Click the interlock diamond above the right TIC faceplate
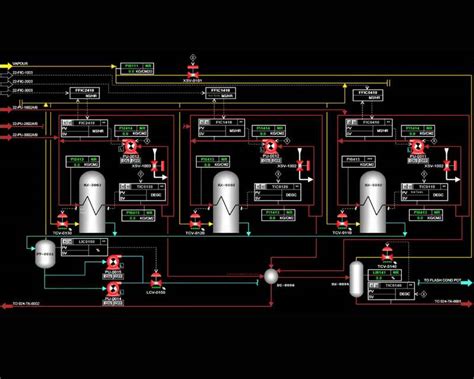474x379 pixels. 424,174
